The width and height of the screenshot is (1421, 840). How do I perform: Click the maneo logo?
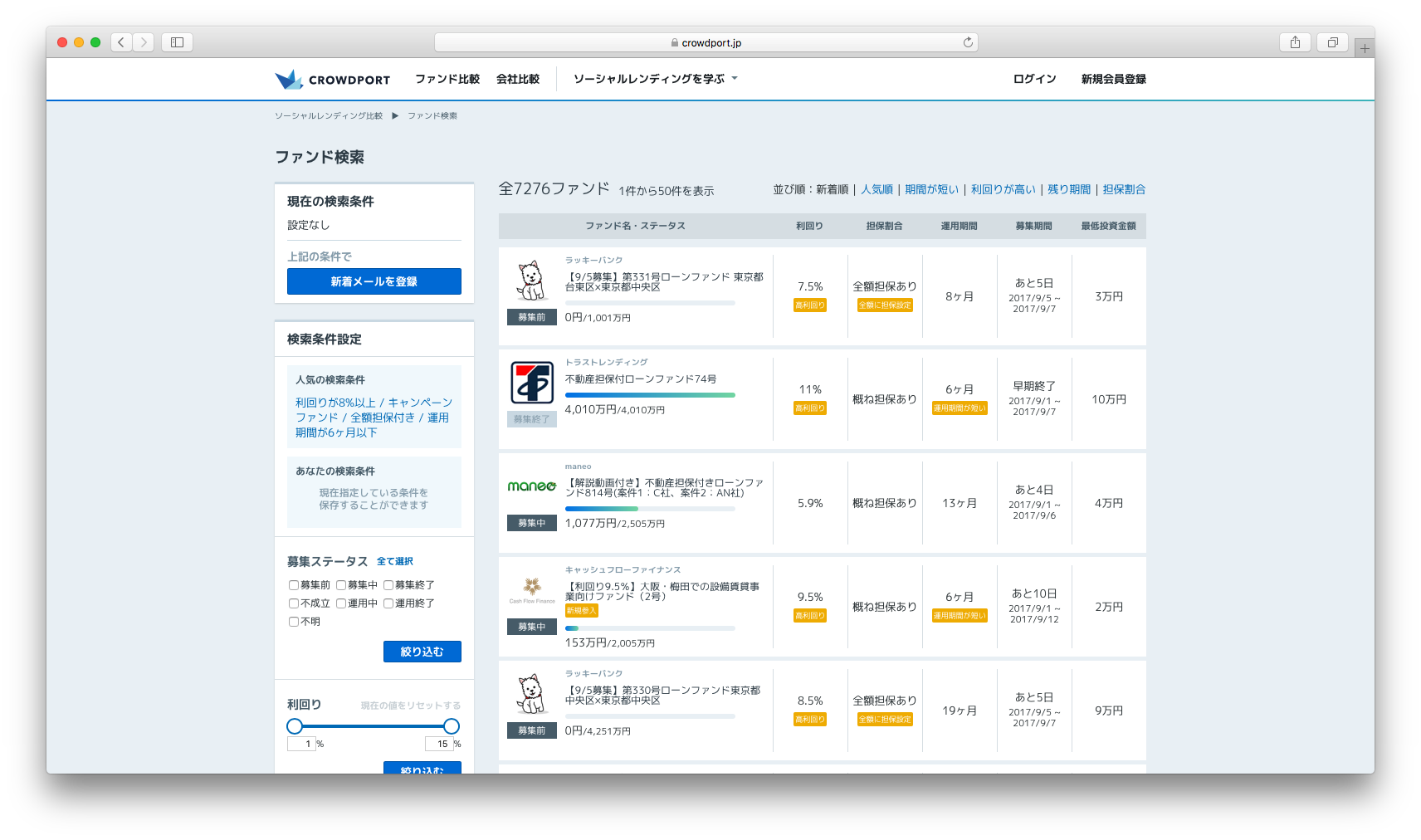pos(532,486)
